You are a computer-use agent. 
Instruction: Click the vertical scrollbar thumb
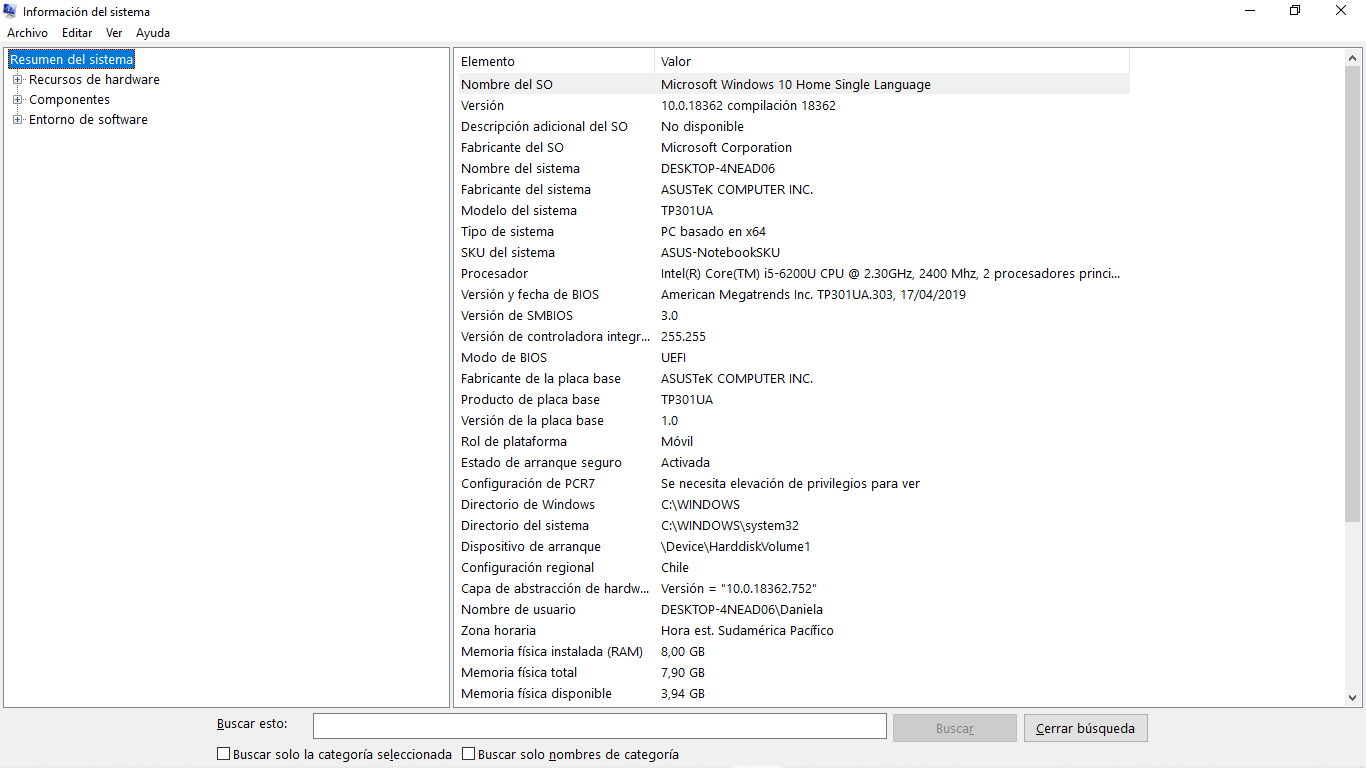click(1353, 295)
